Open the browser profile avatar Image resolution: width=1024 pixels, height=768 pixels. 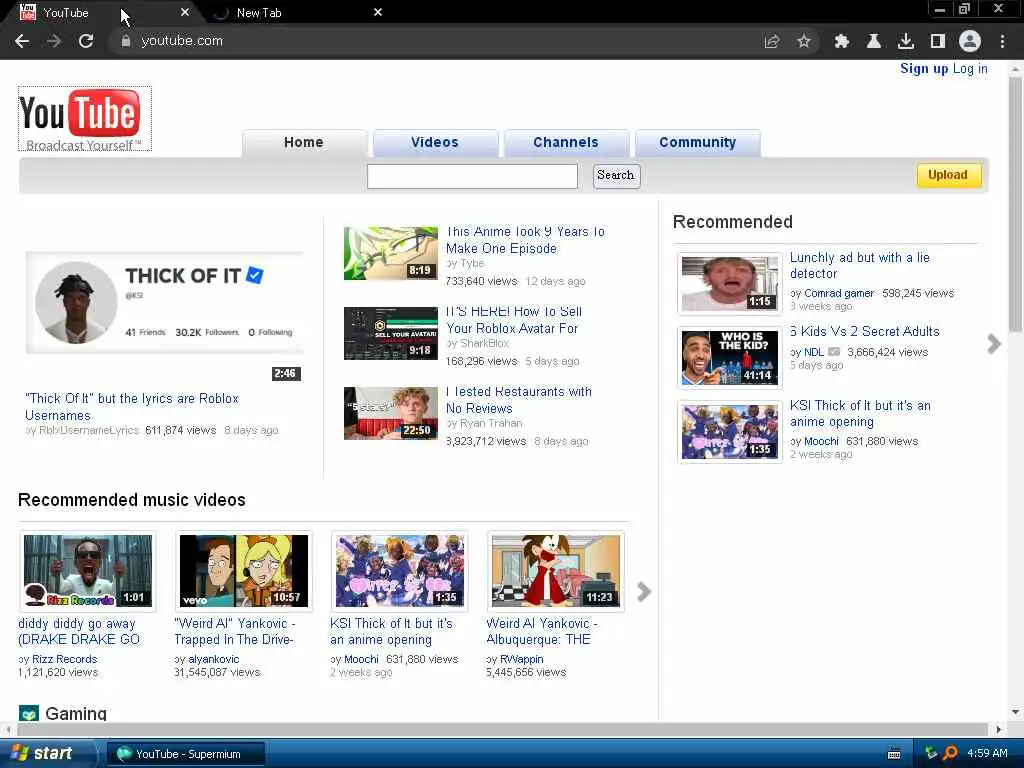pos(970,42)
